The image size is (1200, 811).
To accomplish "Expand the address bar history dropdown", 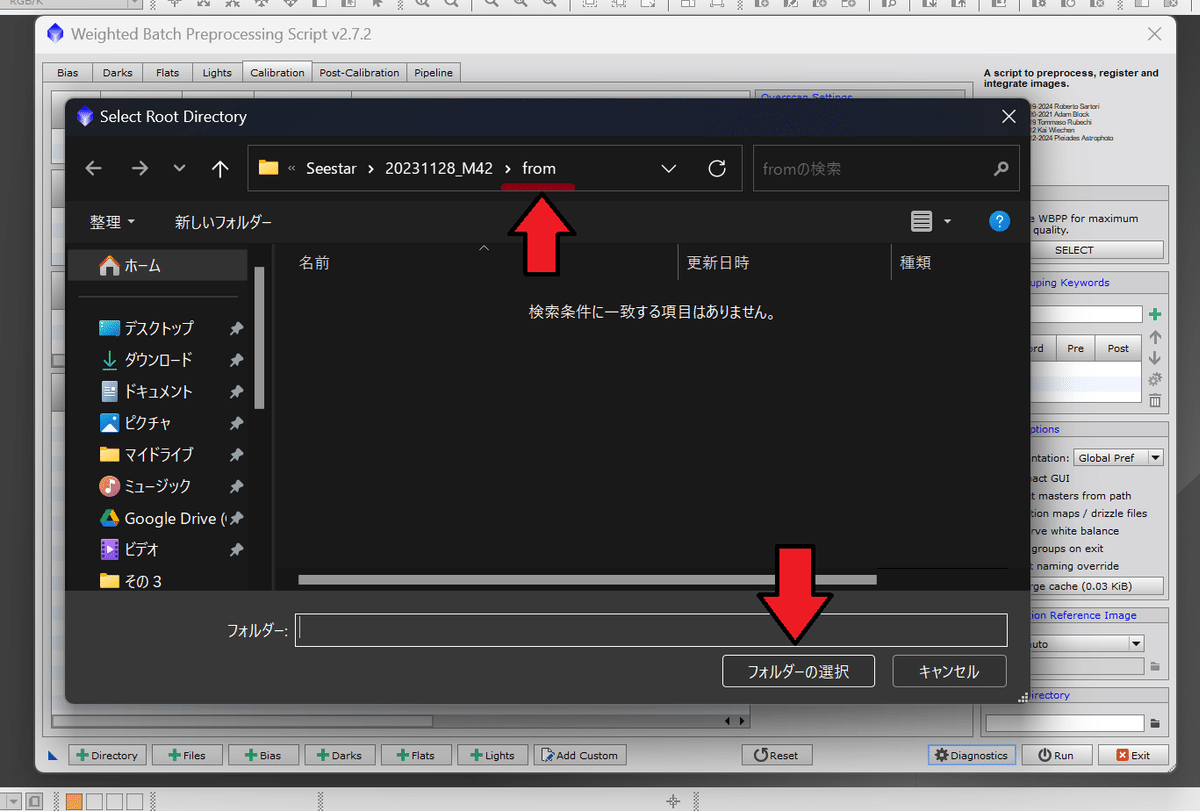I will point(669,169).
